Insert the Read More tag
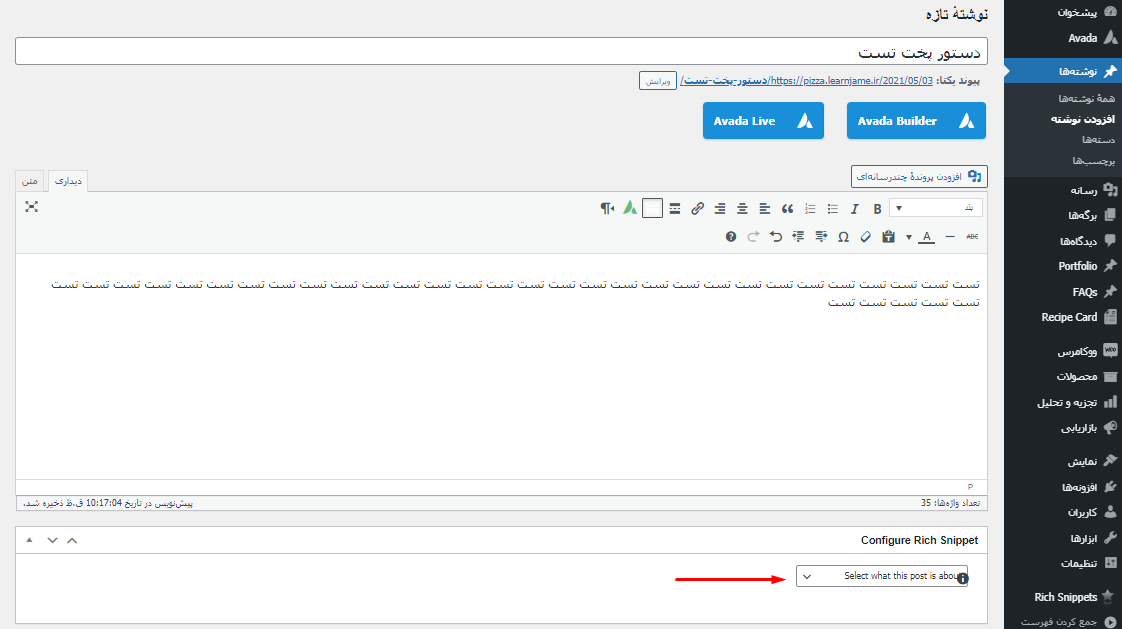Image resolution: width=1122 pixels, height=629 pixels. (x=675, y=209)
